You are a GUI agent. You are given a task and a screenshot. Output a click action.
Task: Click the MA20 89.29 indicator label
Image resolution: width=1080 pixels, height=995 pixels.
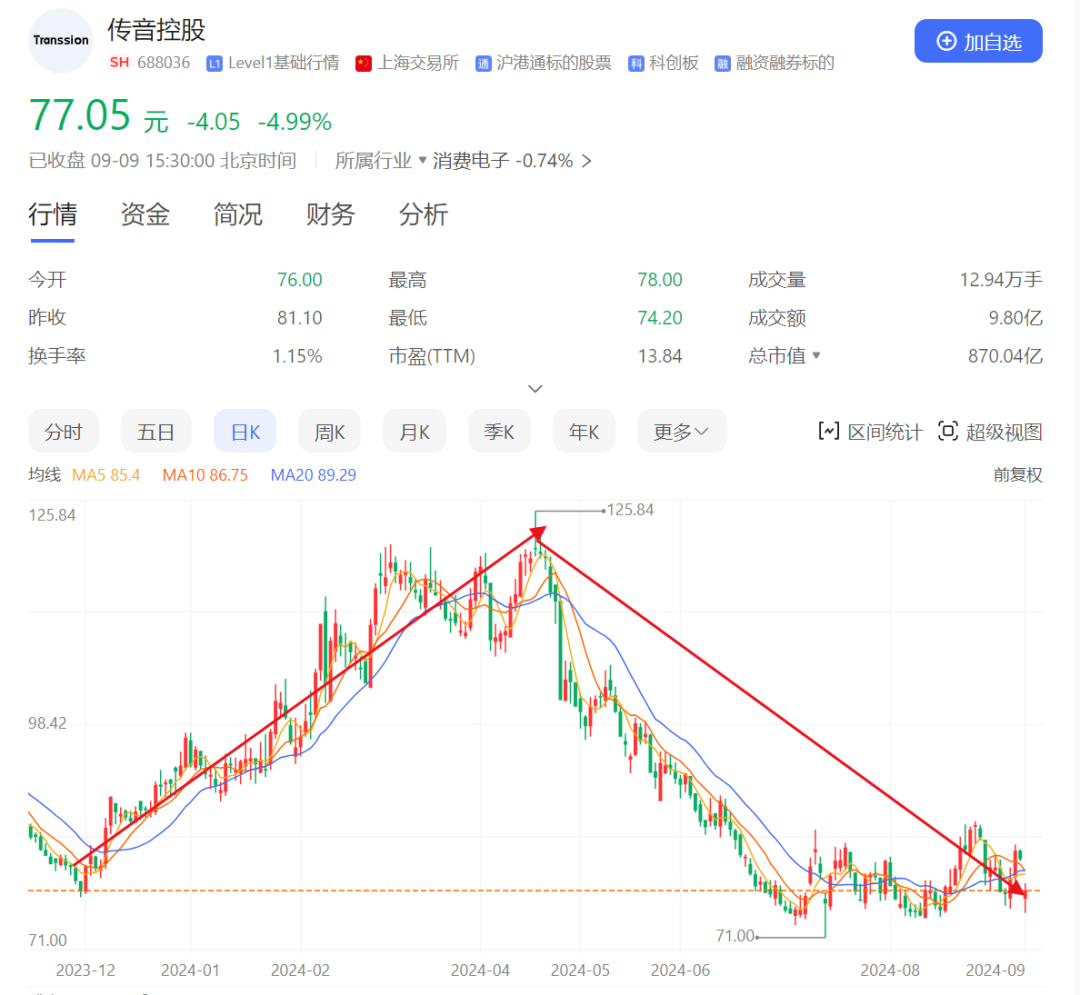pyautogui.click(x=313, y=475)
